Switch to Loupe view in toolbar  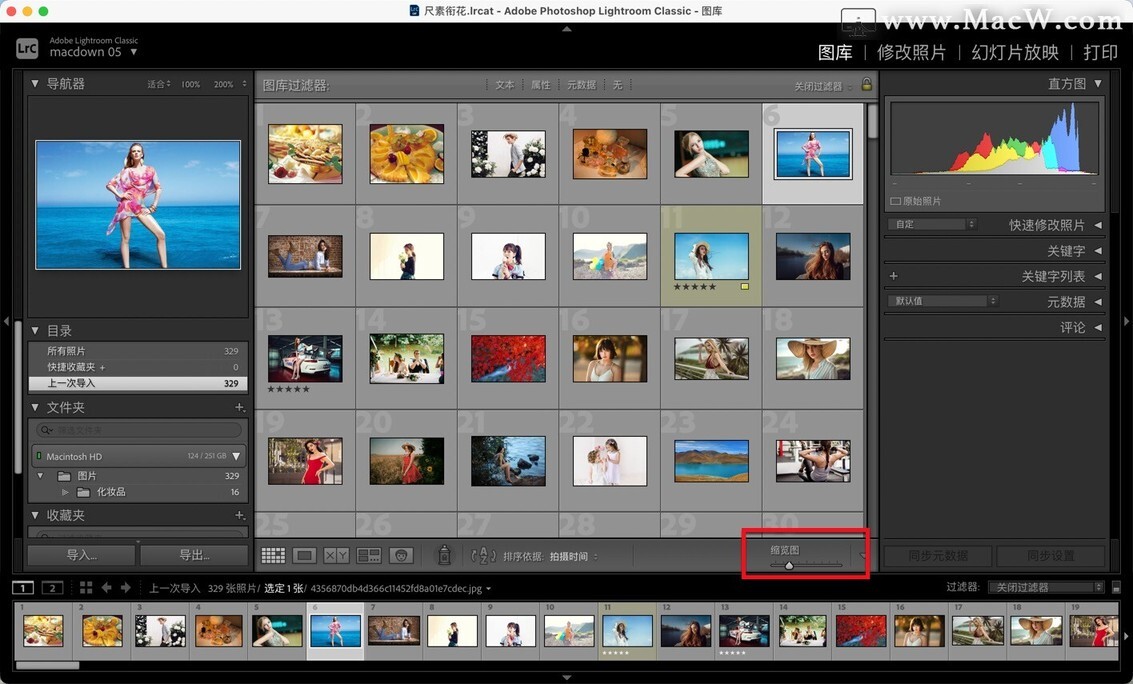(305, 555)
